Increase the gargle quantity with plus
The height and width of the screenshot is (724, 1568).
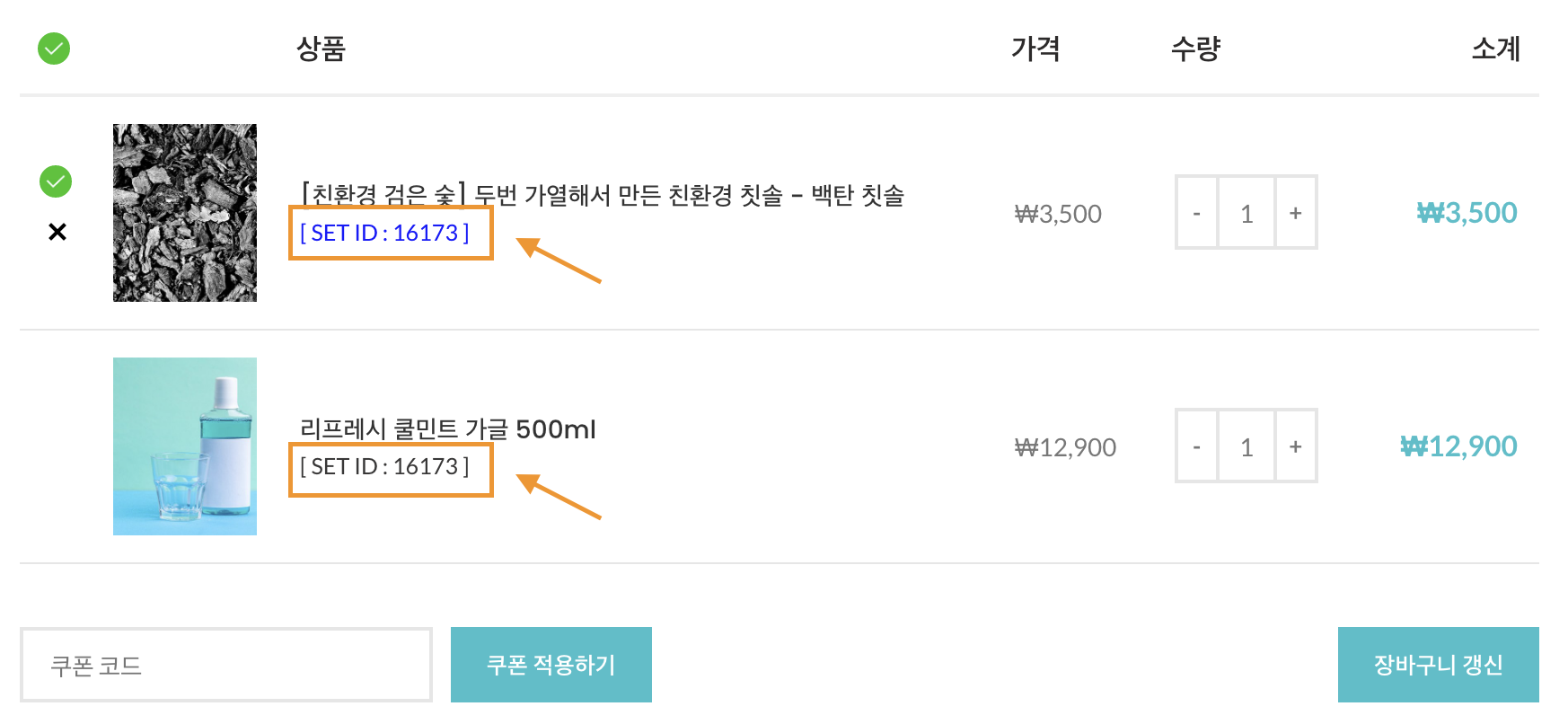pos(1295,446)
